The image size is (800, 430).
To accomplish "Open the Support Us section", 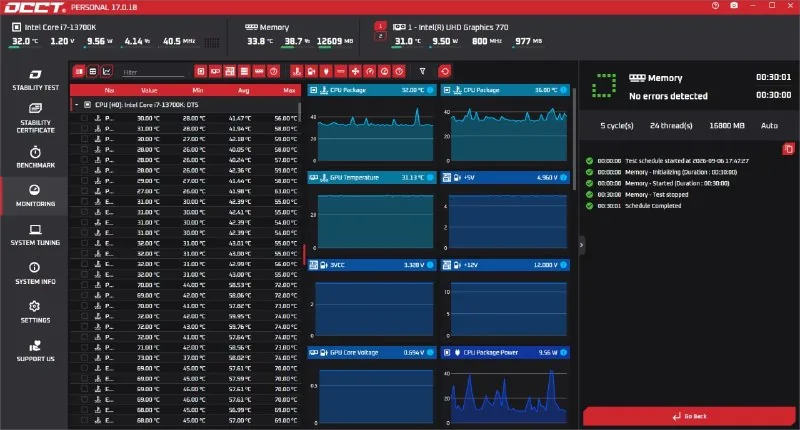I will click(35, 351).
